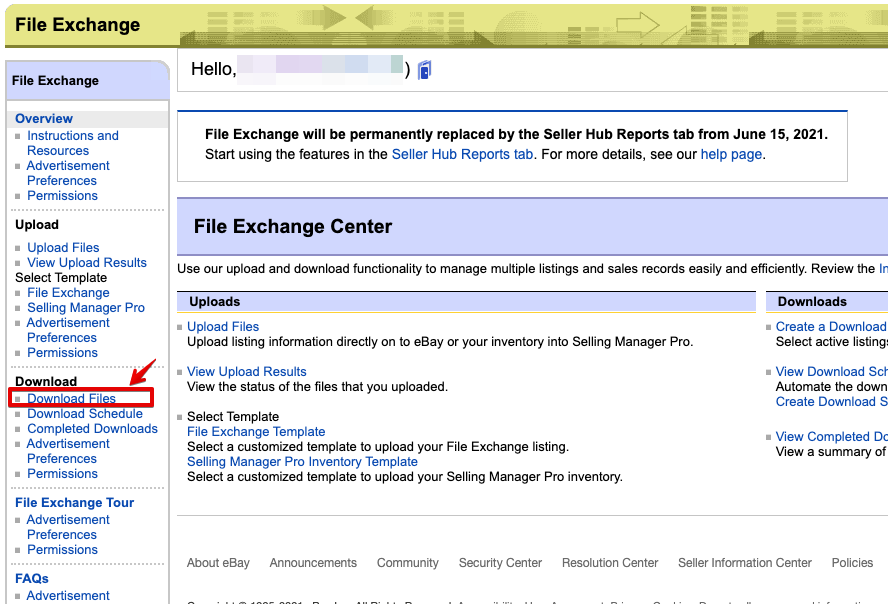Open Policies in the footer
The width and height of the screenshot is (888, 604).
point(852,563)
